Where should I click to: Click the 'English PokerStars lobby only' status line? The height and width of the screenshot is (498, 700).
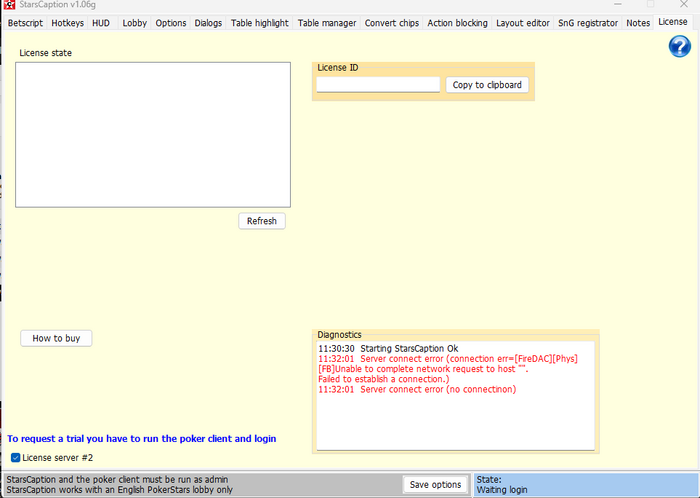[x=120, y=490]
